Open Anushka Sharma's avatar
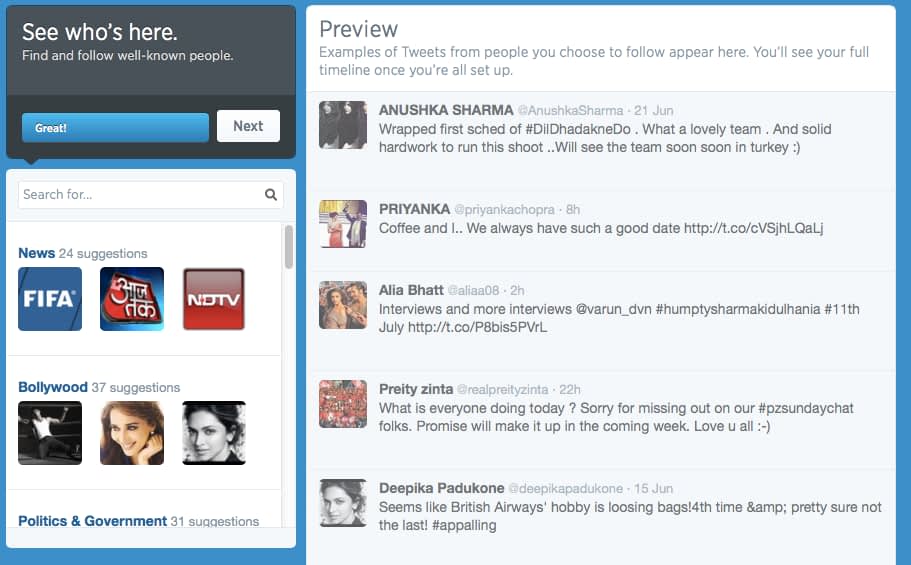Viewport: 911px width, 565px height. pyautogui.click(x=343, y=125)
